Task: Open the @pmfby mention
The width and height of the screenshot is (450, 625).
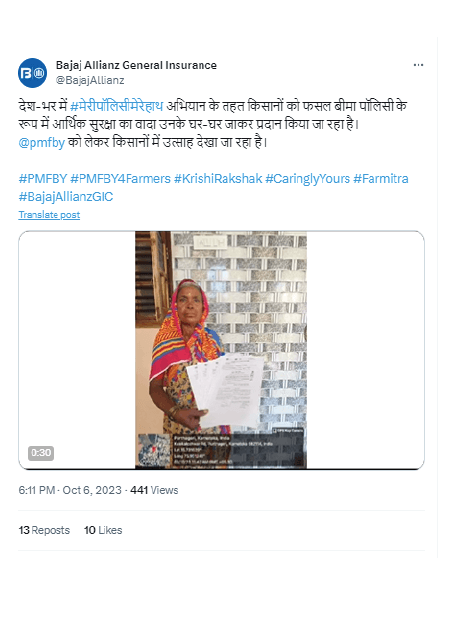Action: [41, 142]
